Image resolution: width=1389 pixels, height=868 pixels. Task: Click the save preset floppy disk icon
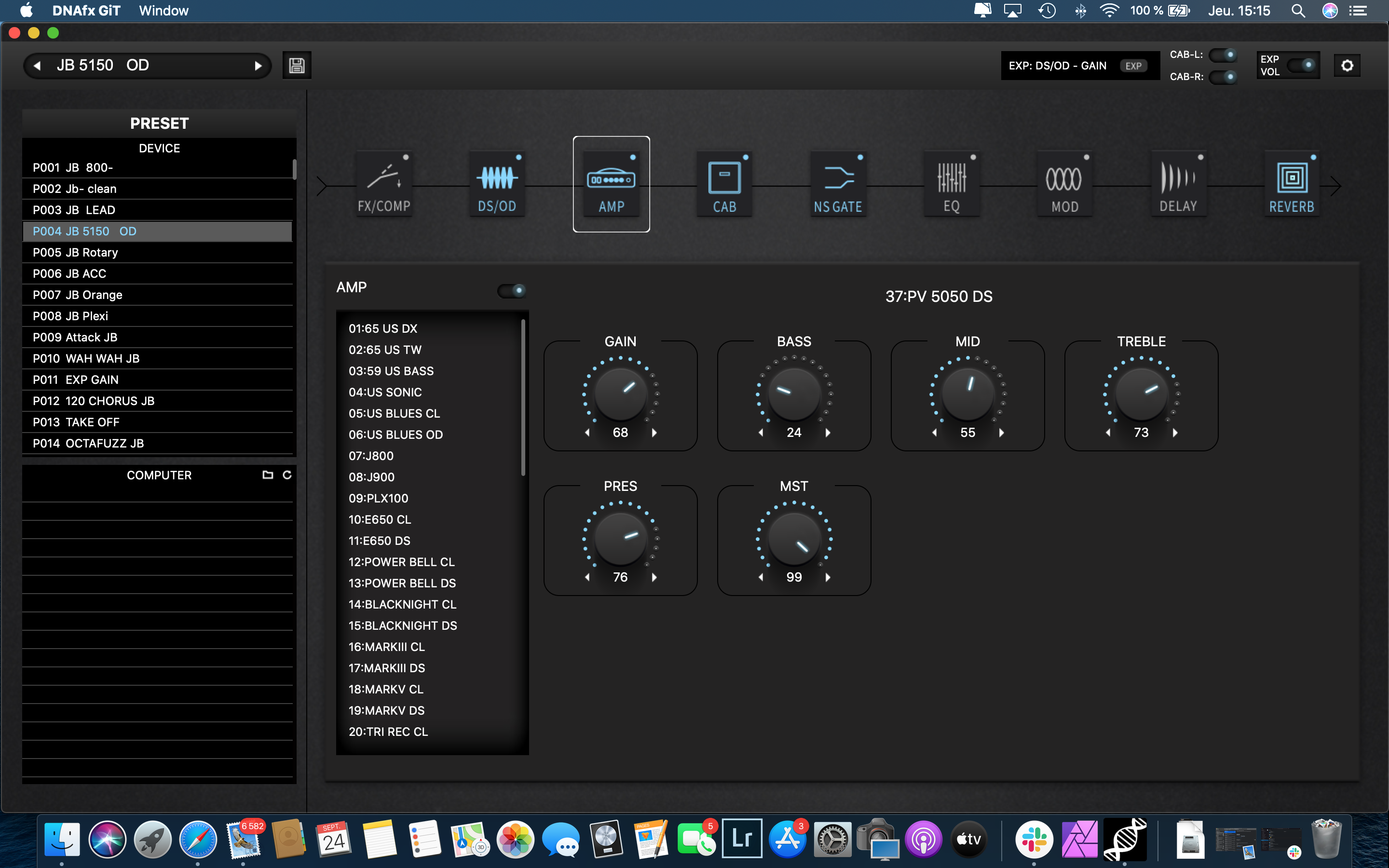tap(297, 66)
